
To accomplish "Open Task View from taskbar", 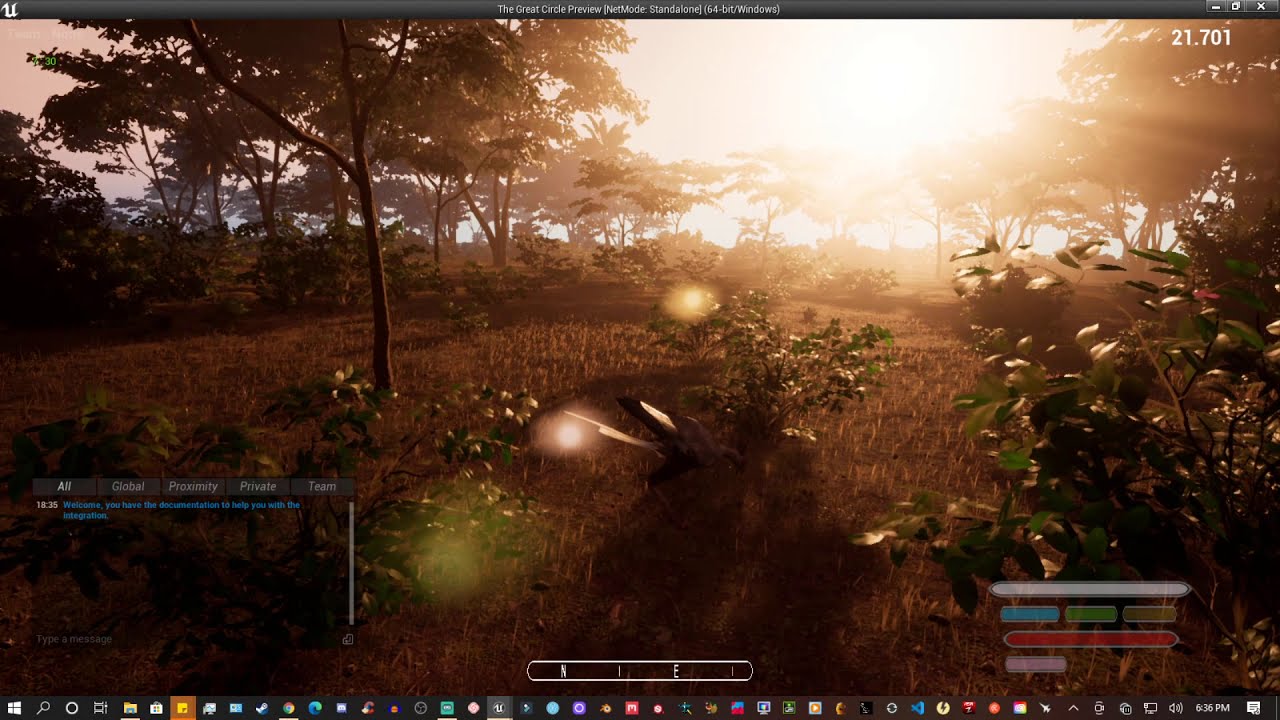I will click(x=101, y=708).
